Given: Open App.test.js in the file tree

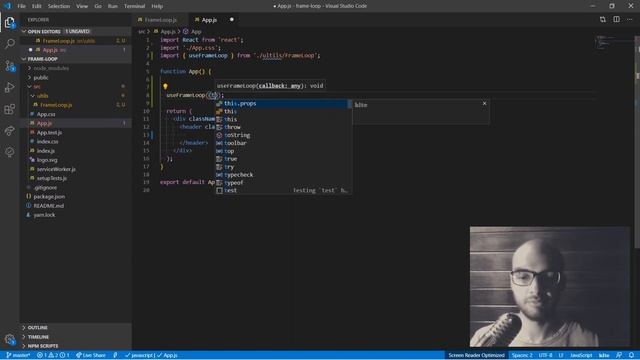Looking at the screenshot, I should 76,133.
